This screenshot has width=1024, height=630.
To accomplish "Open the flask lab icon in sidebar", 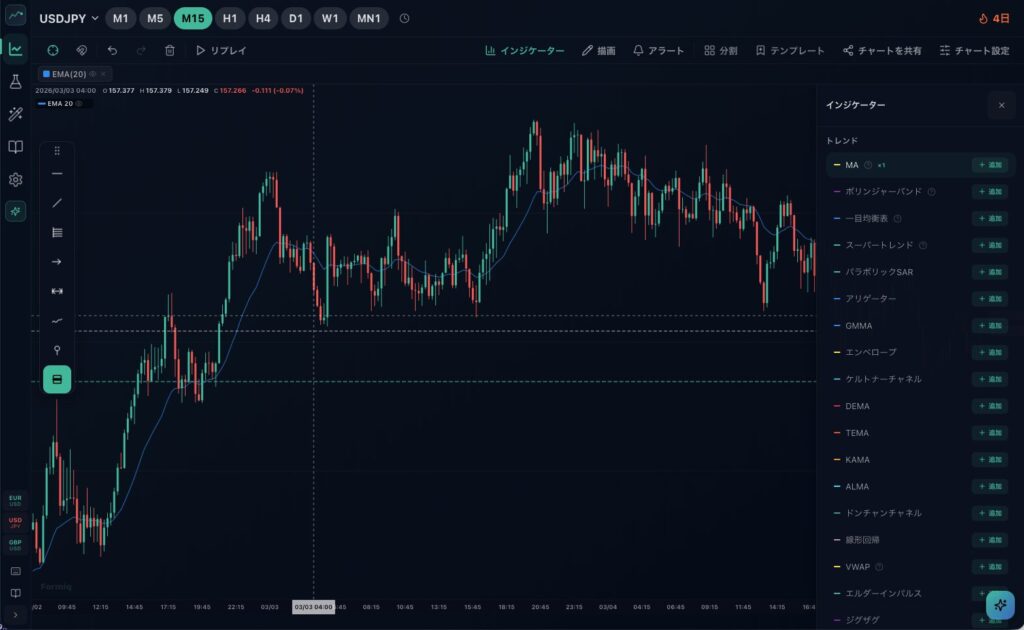I will click(15, 81).
